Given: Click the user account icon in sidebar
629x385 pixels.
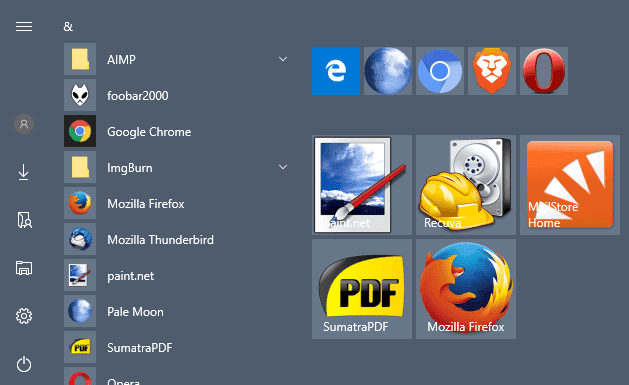Looking at the screenshot, I should coord(24,124).
